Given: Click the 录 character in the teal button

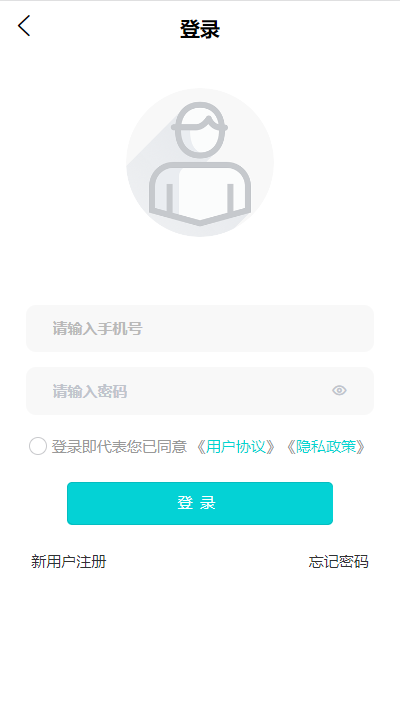Looking at the screenshot, I should [208, 503].
